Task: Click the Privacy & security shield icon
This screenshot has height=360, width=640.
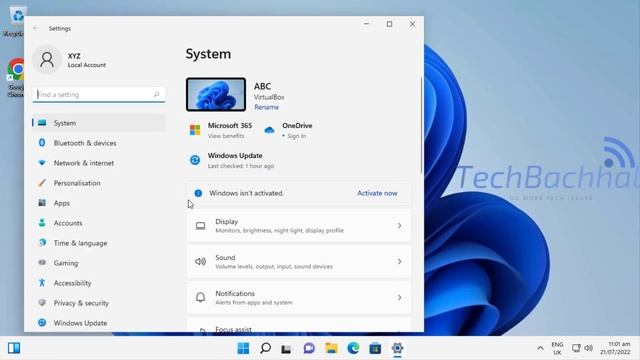Action: click(x=42, y=302)
